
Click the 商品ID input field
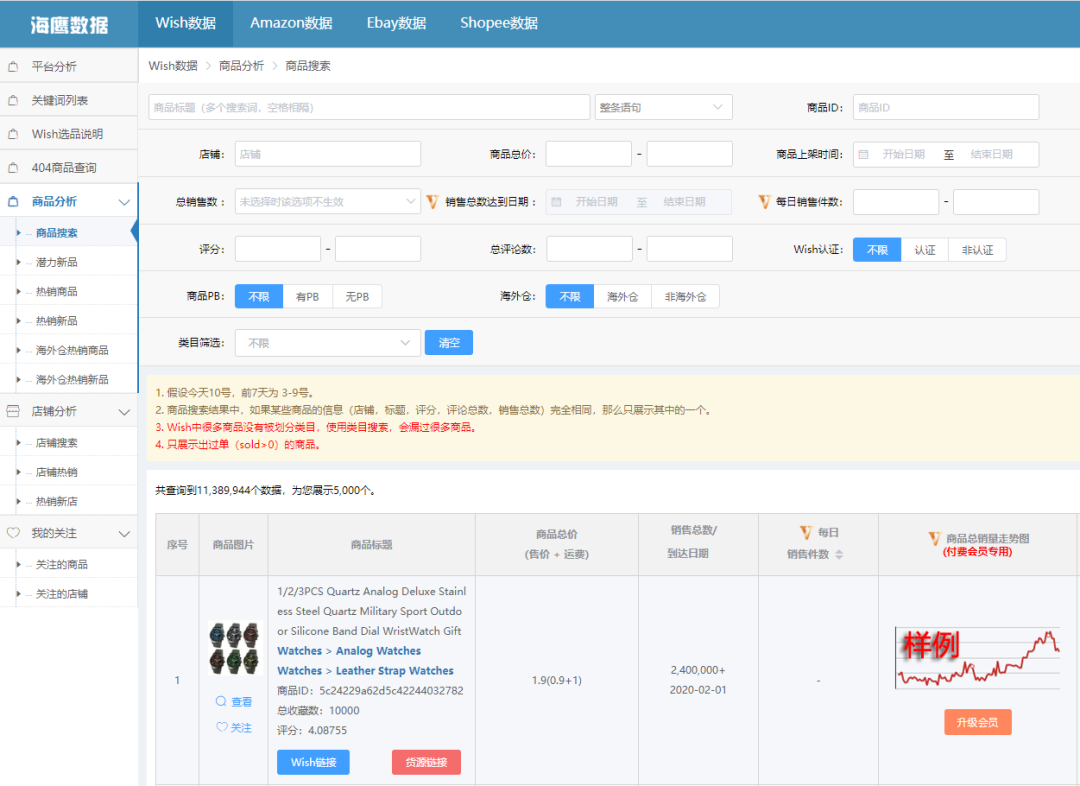point(946,107)
